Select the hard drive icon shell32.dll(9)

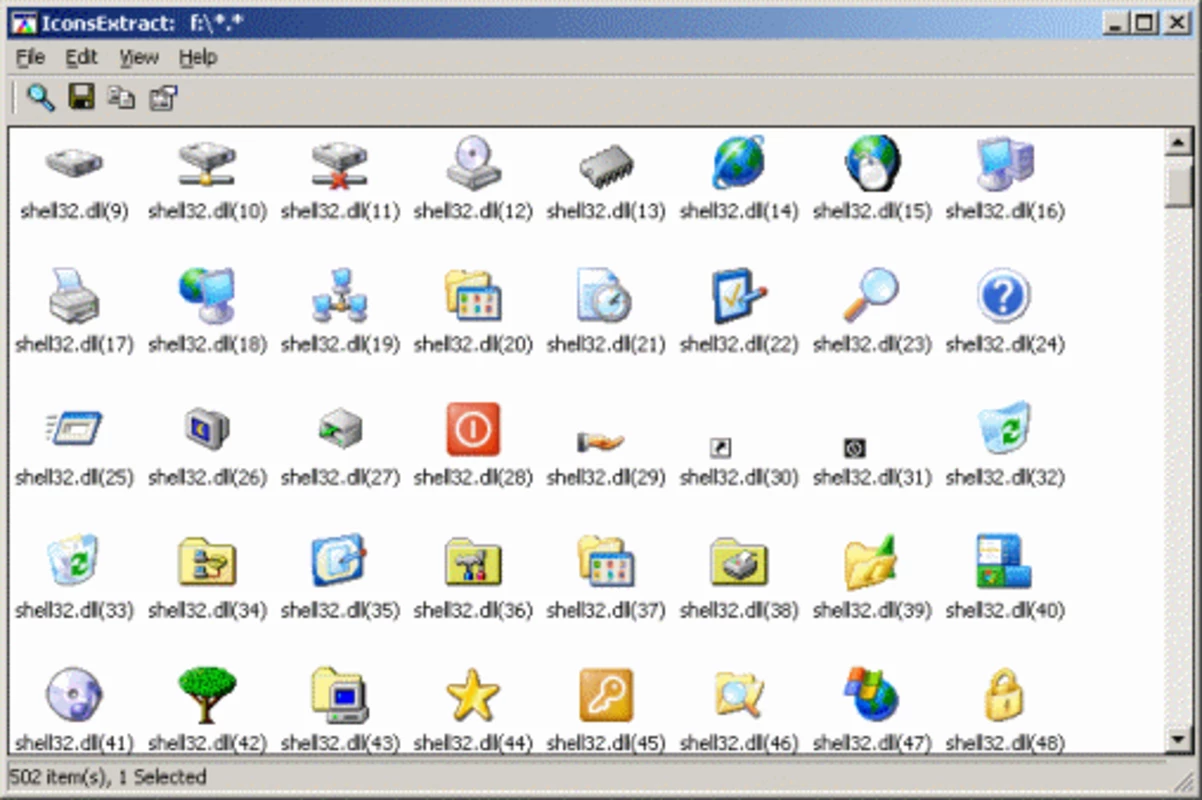click(x=74, y=163)
